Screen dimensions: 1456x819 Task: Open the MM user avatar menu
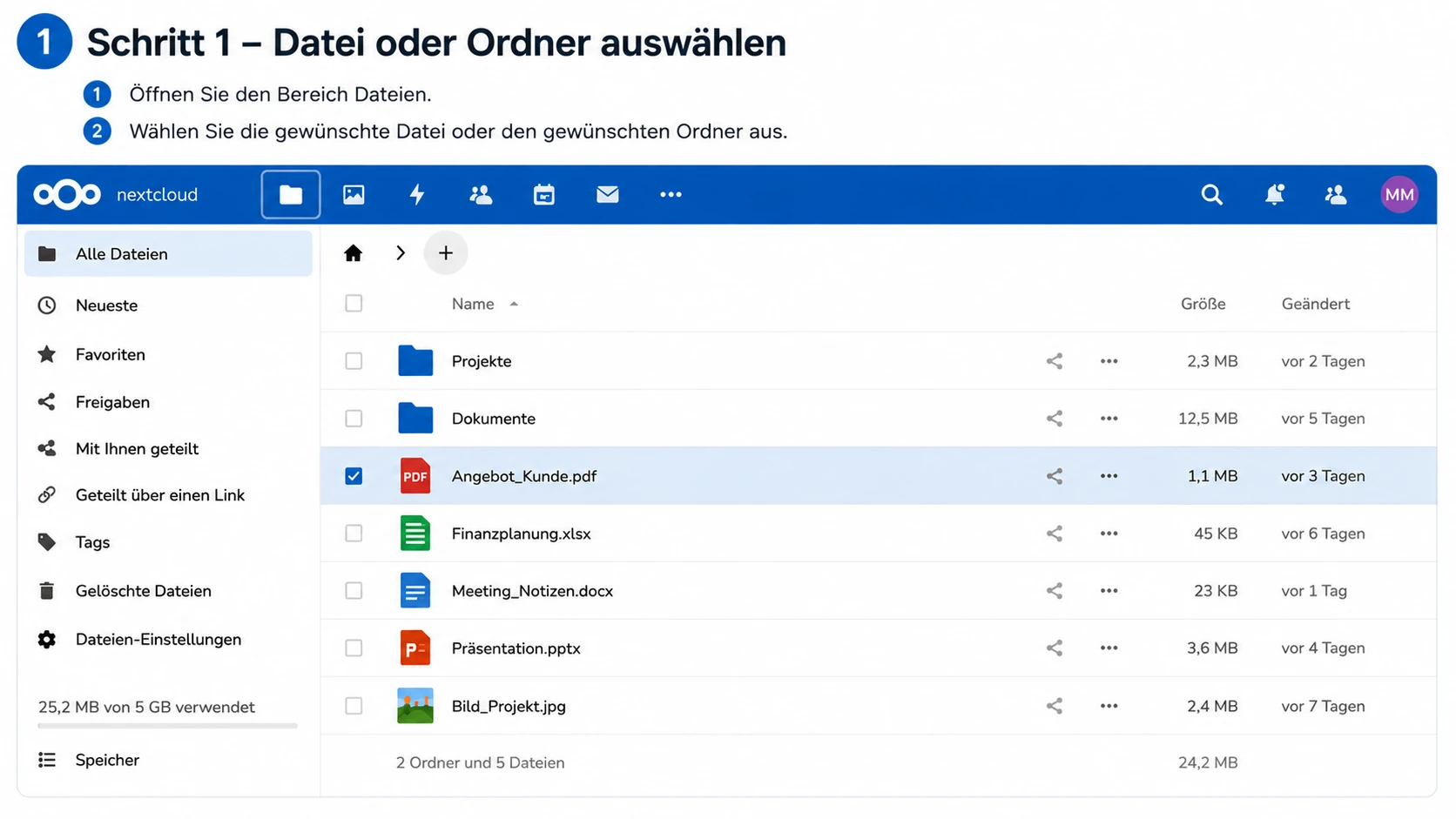click(x=1399, y=194)
